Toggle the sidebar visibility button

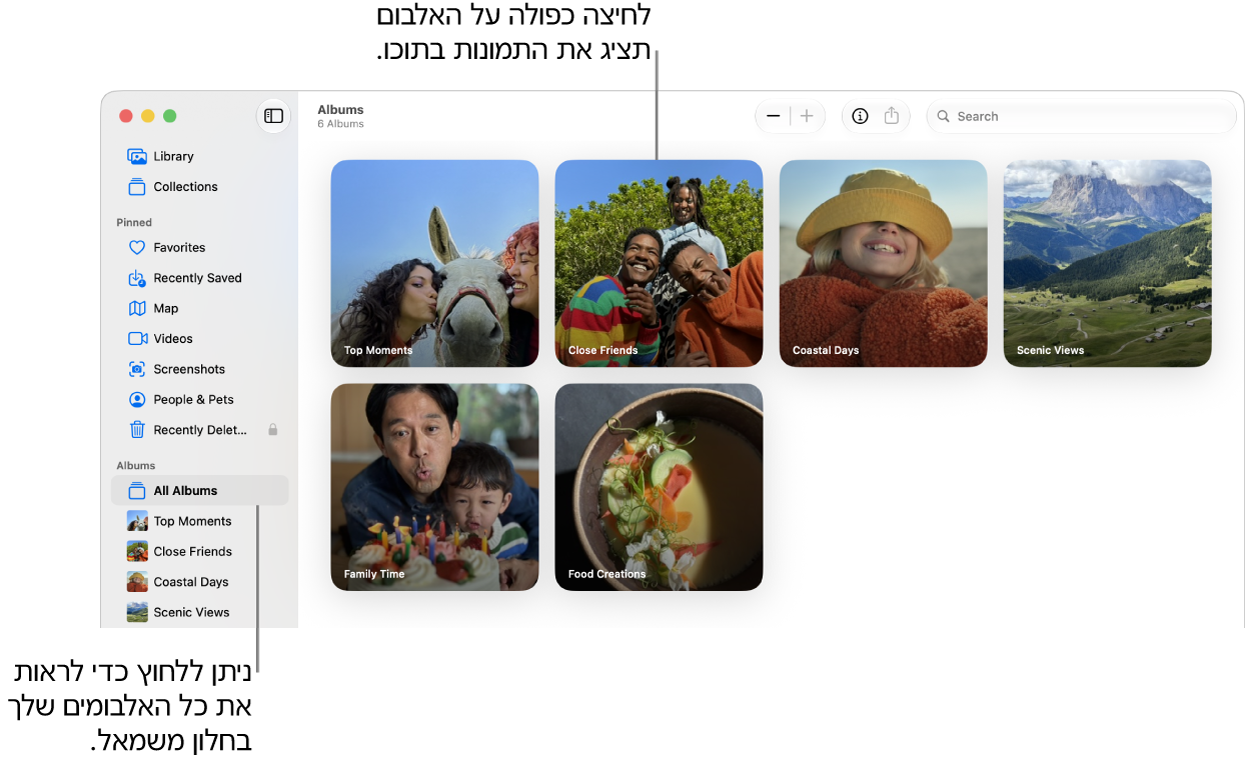(x=273, y=116)
